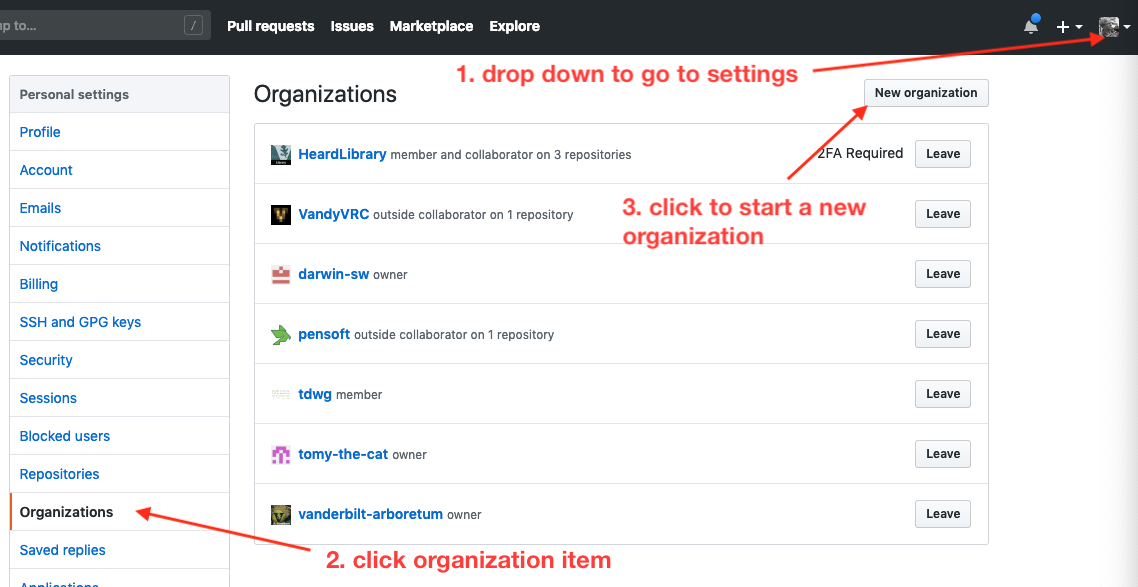The height and width of the screenshot is (587, 1138).
Task: Go to Marketplace in the top navigation
Action: point(431,26)
